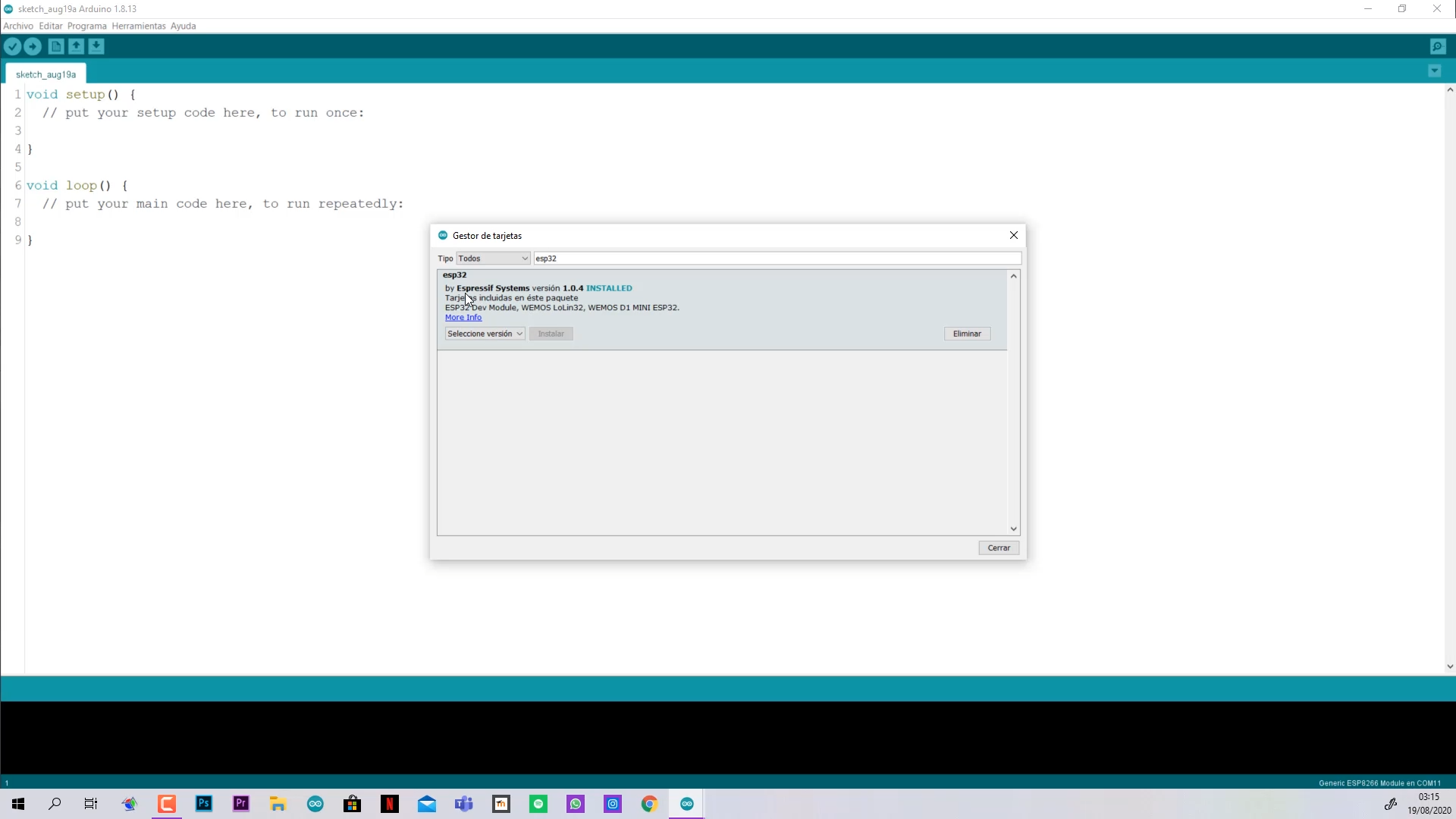Open the Herramientas menu
Screen dimensions: 1456x819
pyautogui.click(x=138, y=26)
